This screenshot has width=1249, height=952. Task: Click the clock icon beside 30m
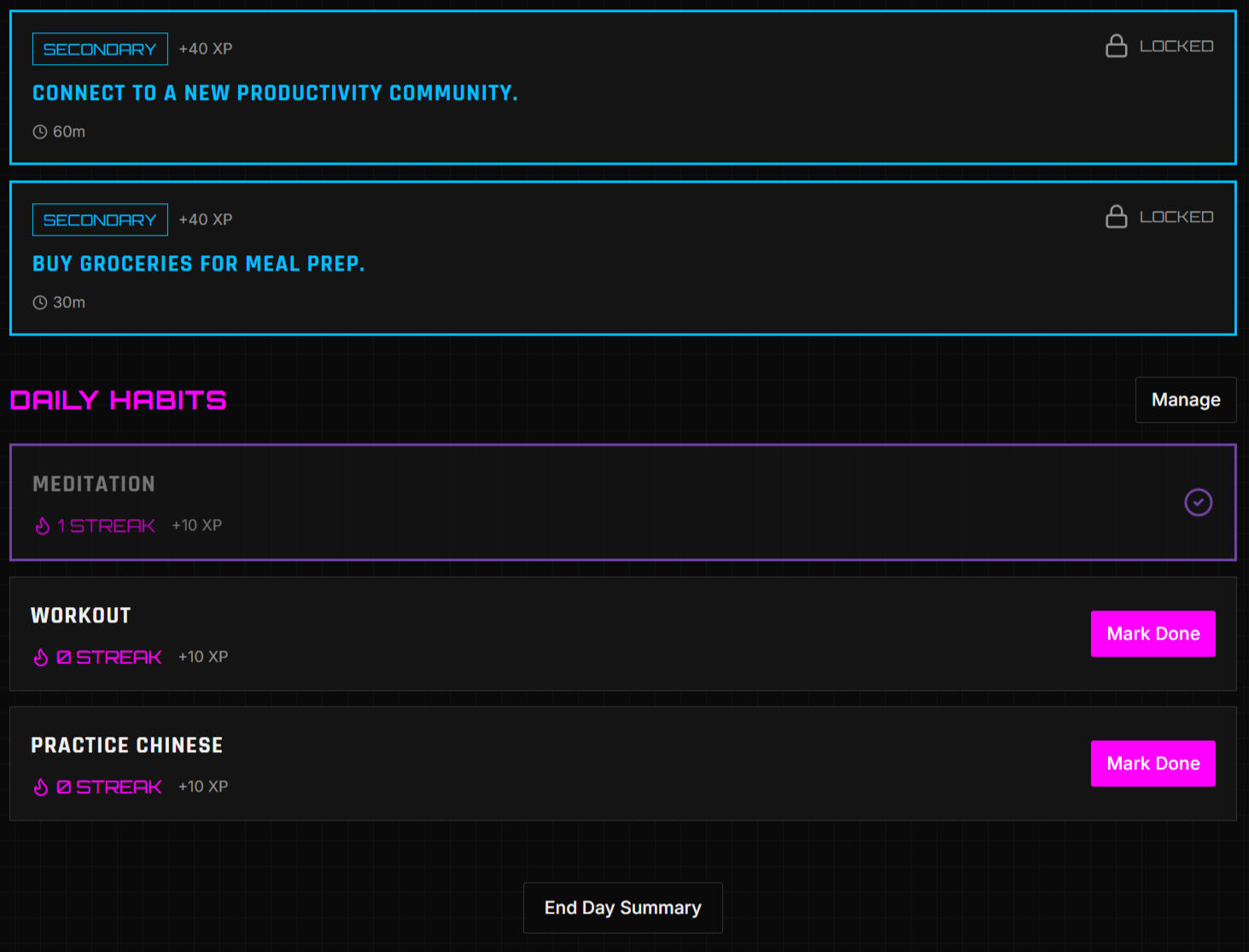tap(40, 302)
